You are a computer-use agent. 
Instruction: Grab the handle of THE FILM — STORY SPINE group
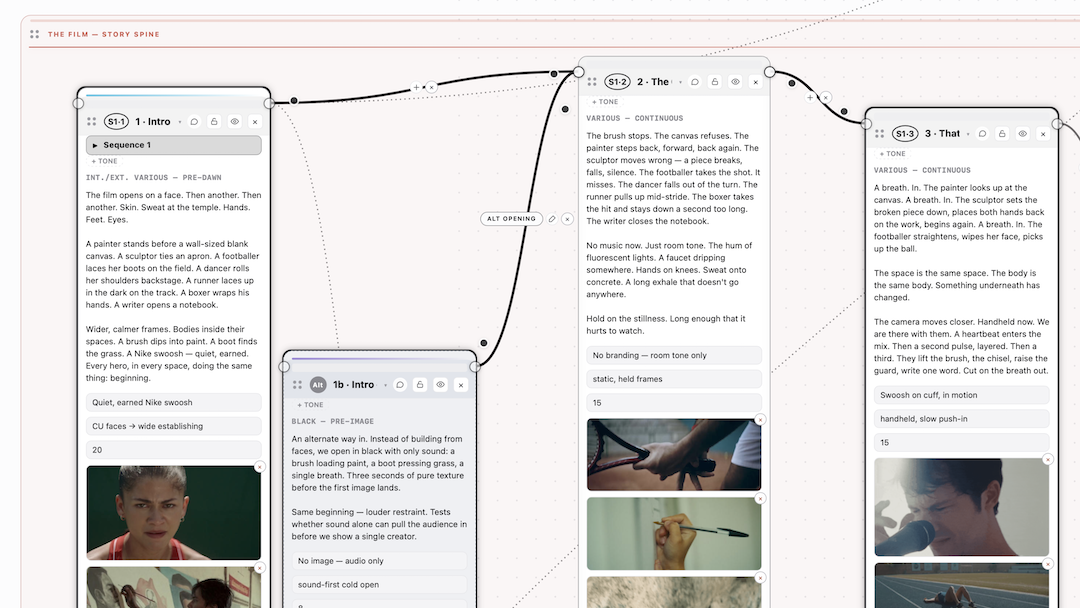click(34, 34)
